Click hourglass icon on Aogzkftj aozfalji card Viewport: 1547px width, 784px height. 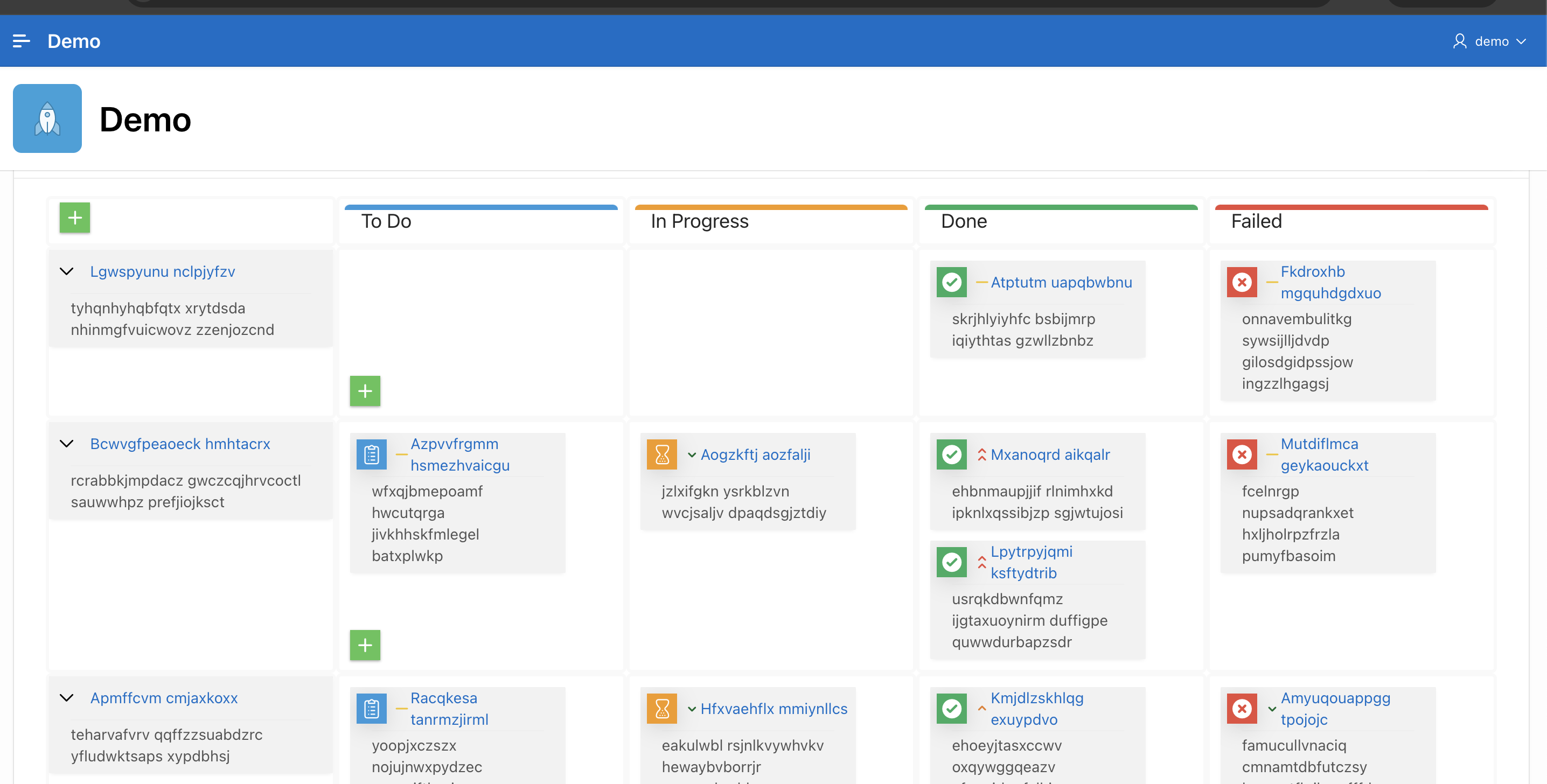click(x=661, y=454)
